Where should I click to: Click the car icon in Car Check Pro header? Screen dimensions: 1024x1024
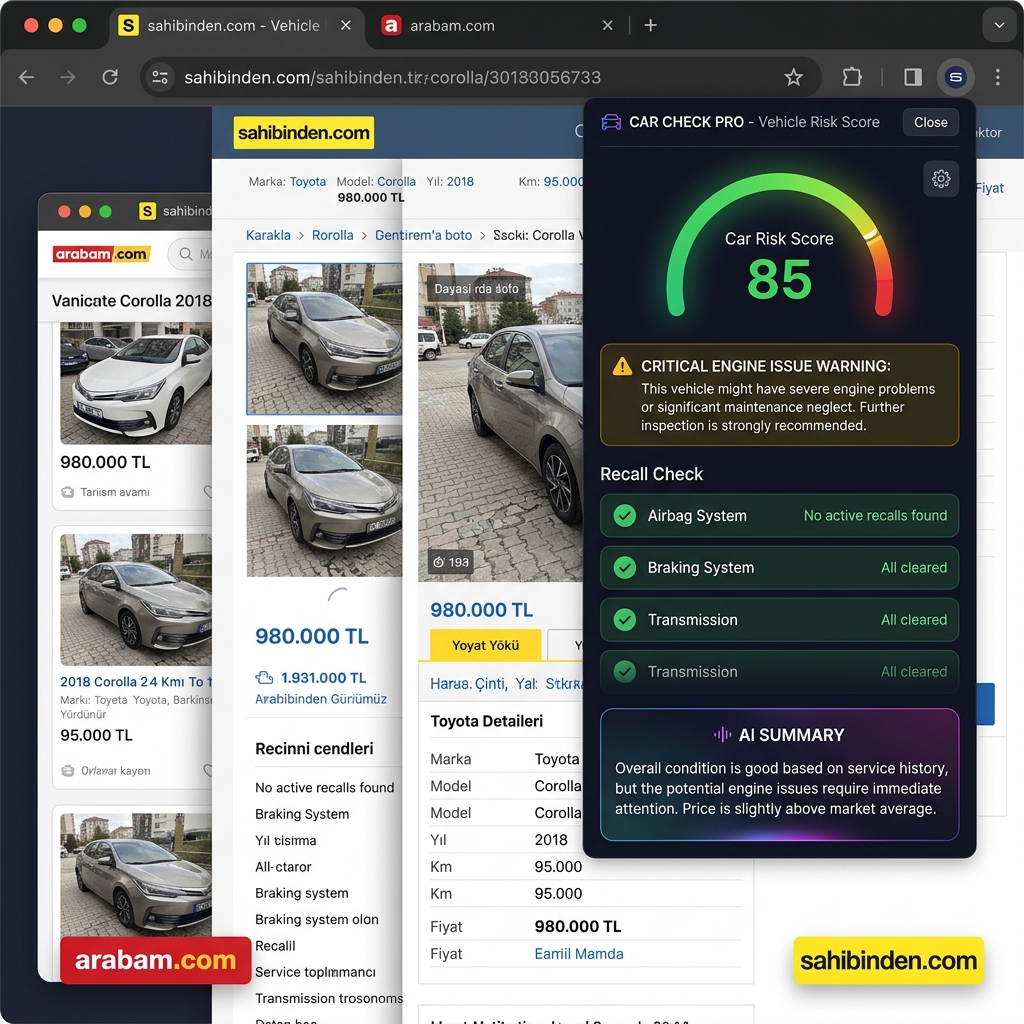click(x=611, y=122)
